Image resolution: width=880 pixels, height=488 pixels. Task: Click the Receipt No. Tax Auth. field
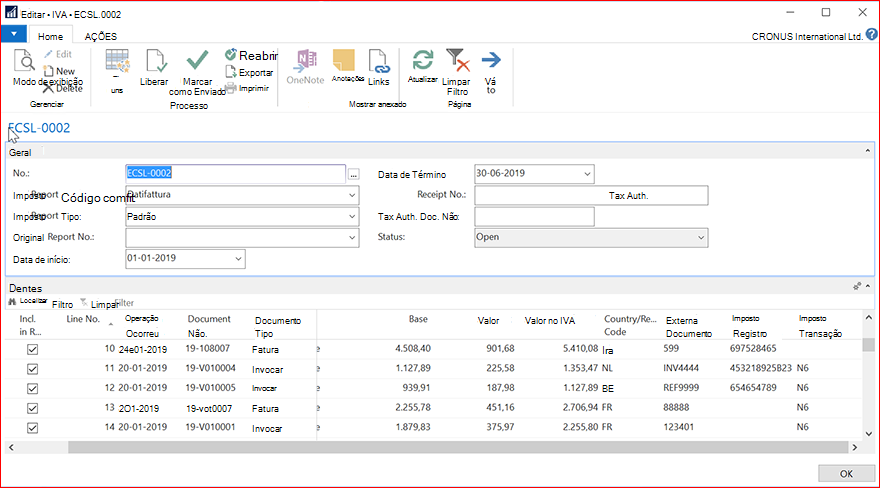pyautogui.click(x=591, y=195)
